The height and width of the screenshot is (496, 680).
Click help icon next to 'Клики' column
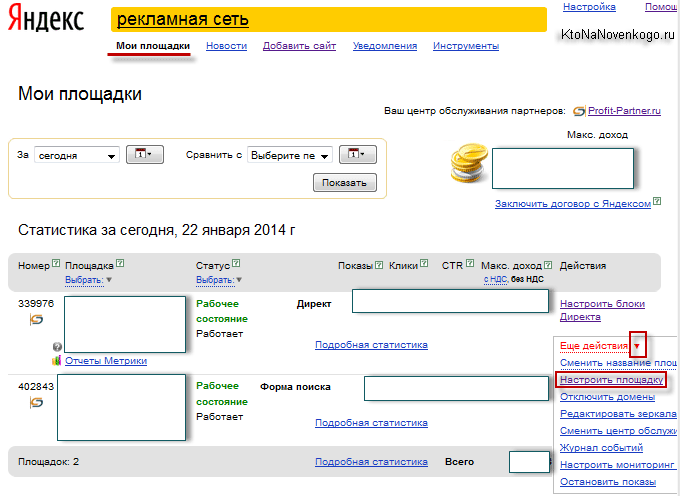(x=424, y=263)
